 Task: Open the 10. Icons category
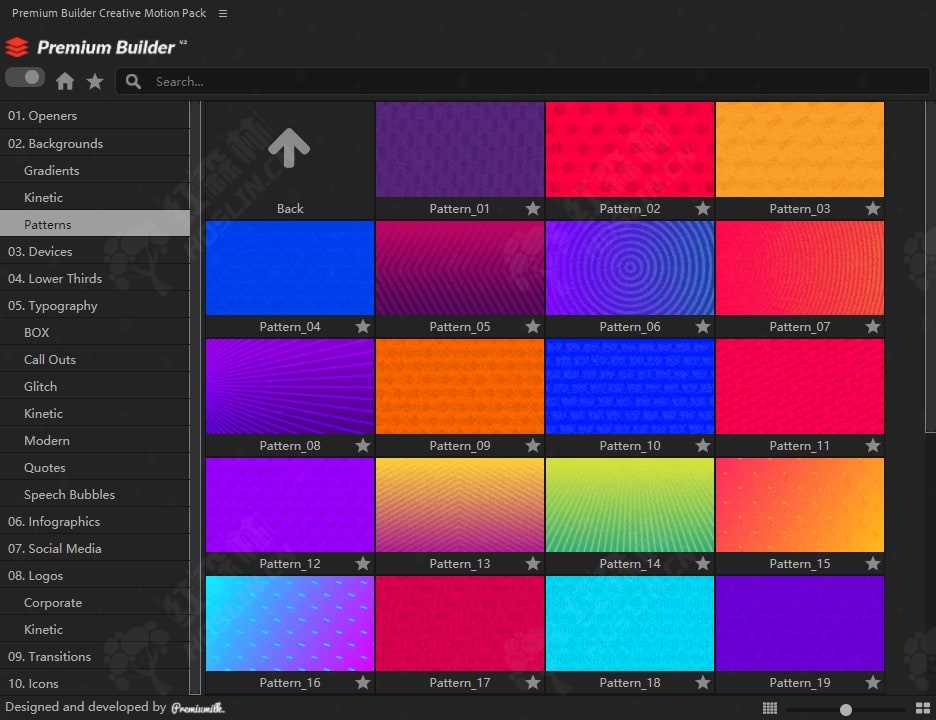click(x=95, y=683)
